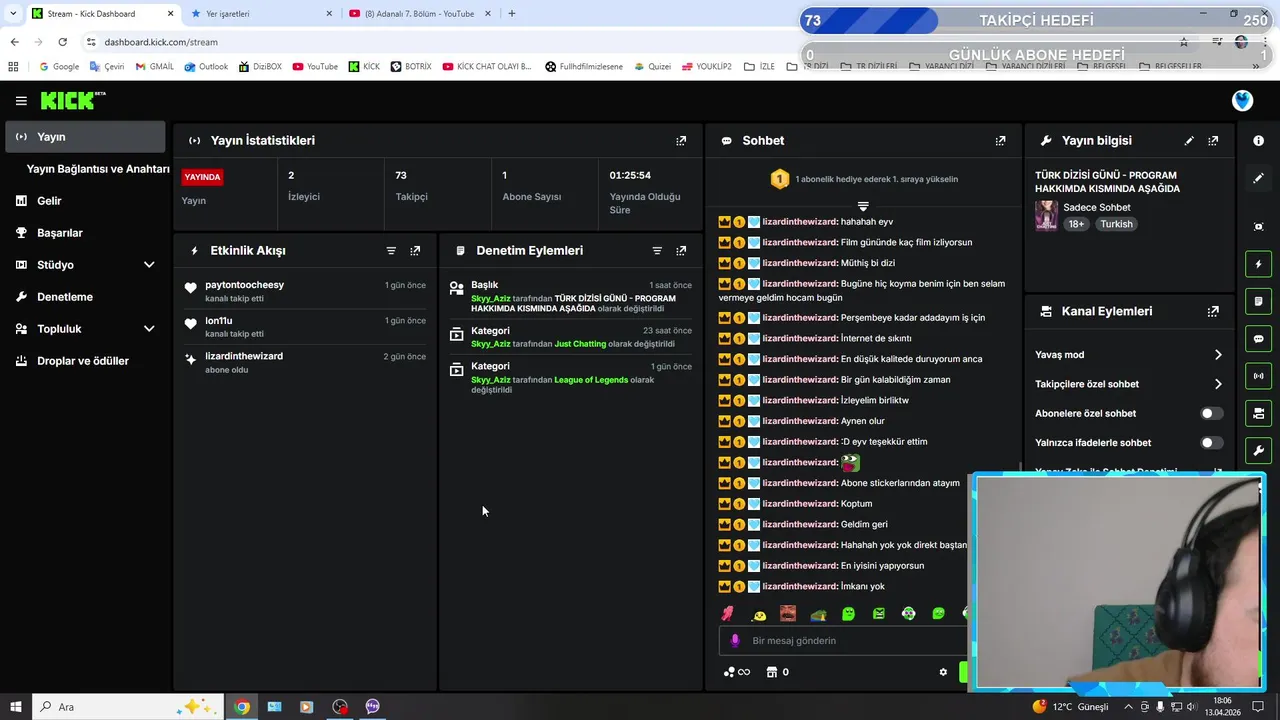This screenshot has height=720, width=1280.
Task: Open Windows Start menu
Action: [15, 707]
